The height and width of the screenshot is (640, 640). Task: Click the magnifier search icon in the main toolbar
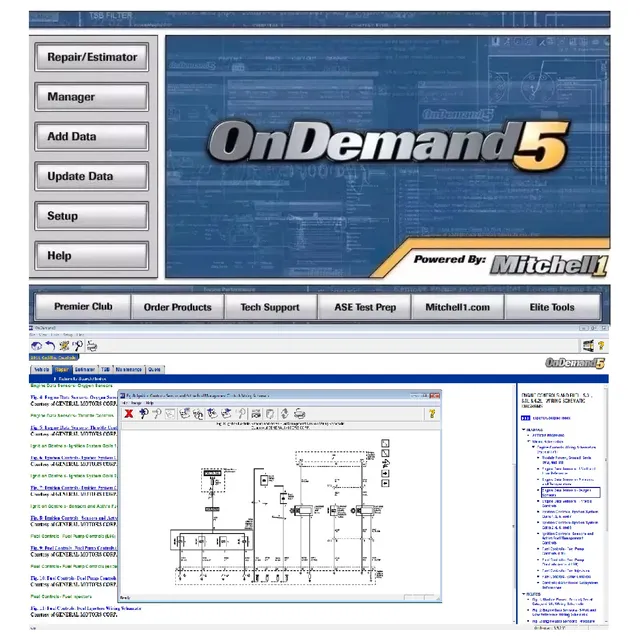tap(78, 346)
